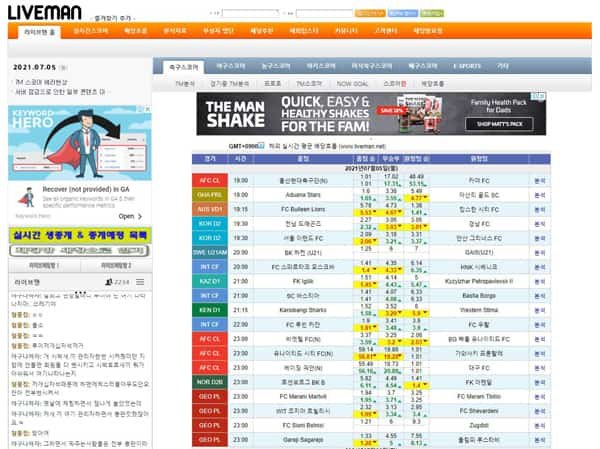Click the KOR D2 badge for 전남 드래곤즈 match

pyautogui.click(x=210, y=224)
